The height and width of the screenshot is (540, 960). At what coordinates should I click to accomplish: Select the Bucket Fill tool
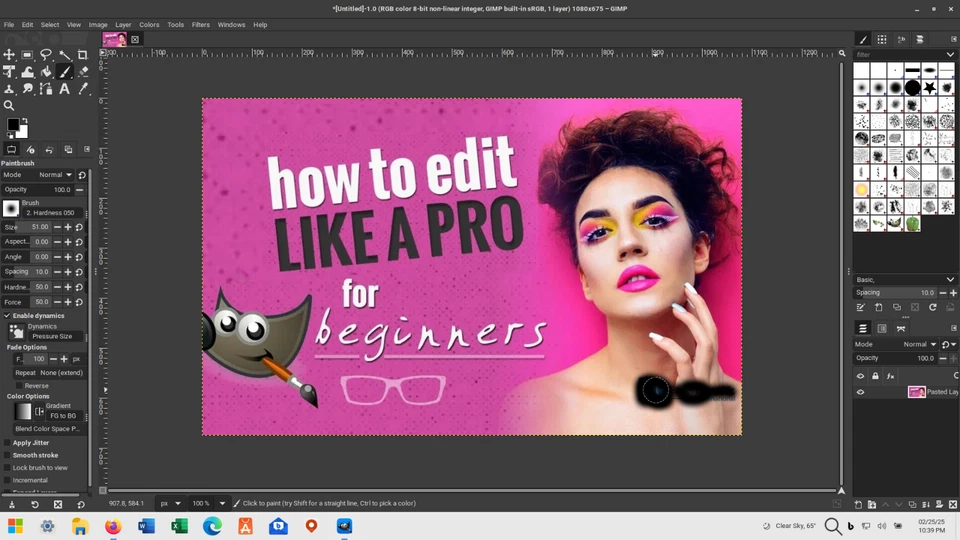[x=46, y=72]
